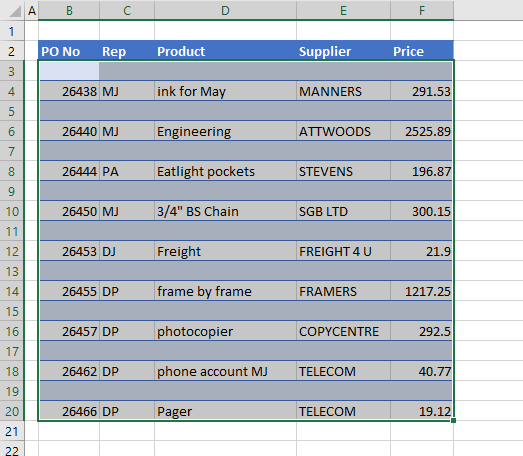Image resolution: width=523 pixels, height=456 pixels.
Task: Click cell containing ATTWOODS
Action: pos(343,131)
